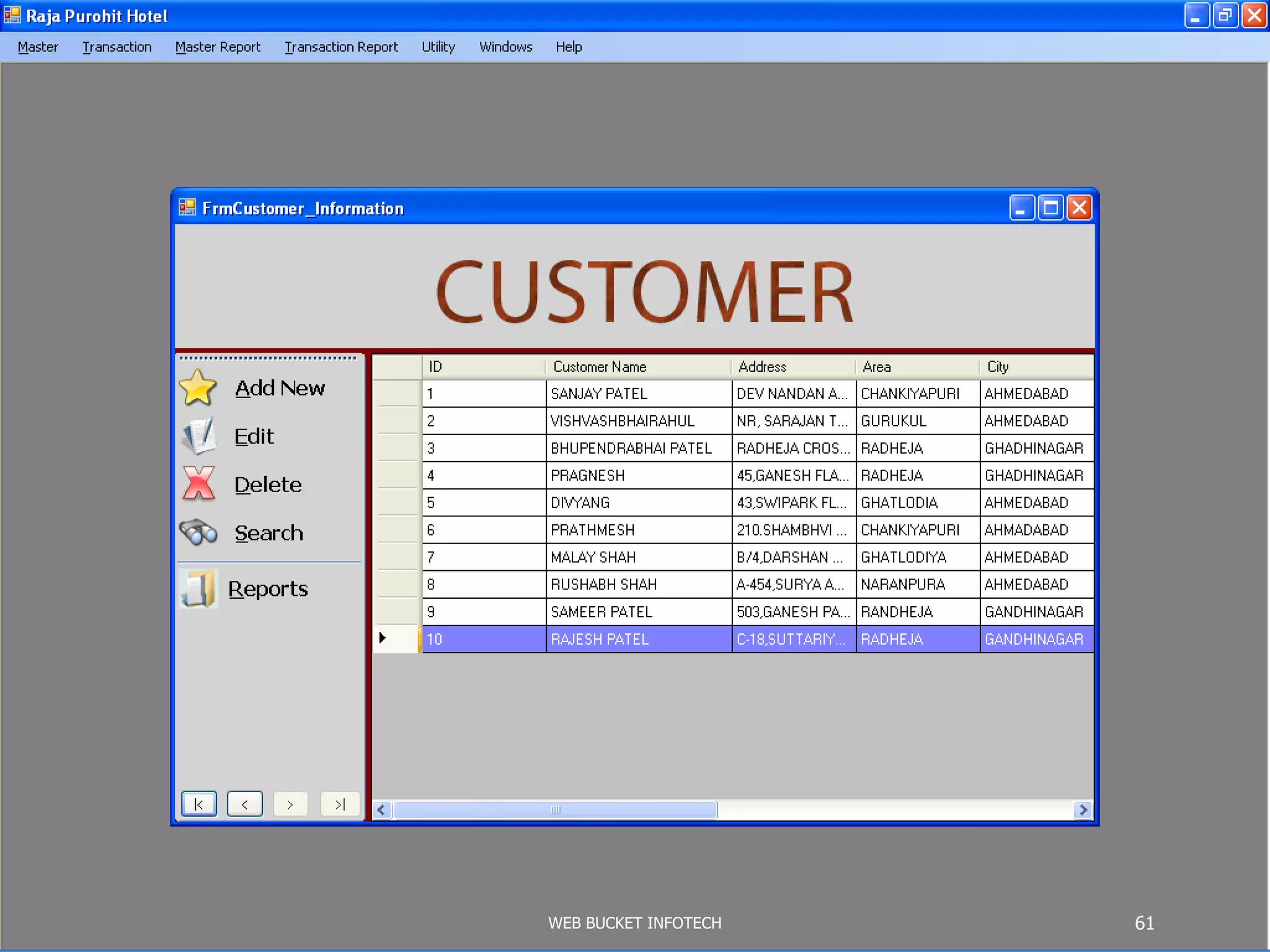Select the VISHVASHBHAIRAHUL cell
The height and width of the screenshot is (952, 1270).
[x=639, y=421]
